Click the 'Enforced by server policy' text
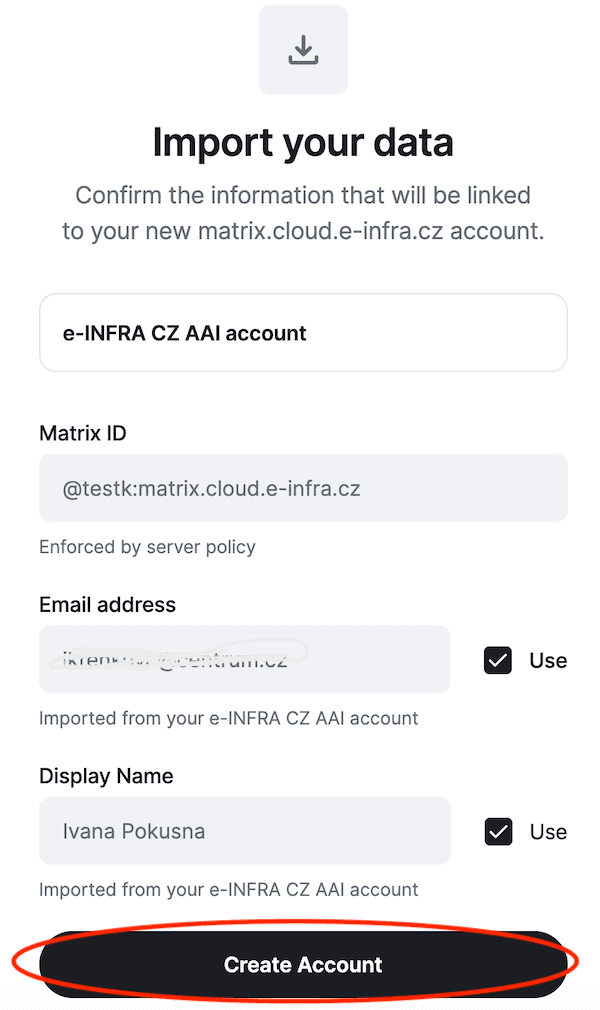 point(147,547)
